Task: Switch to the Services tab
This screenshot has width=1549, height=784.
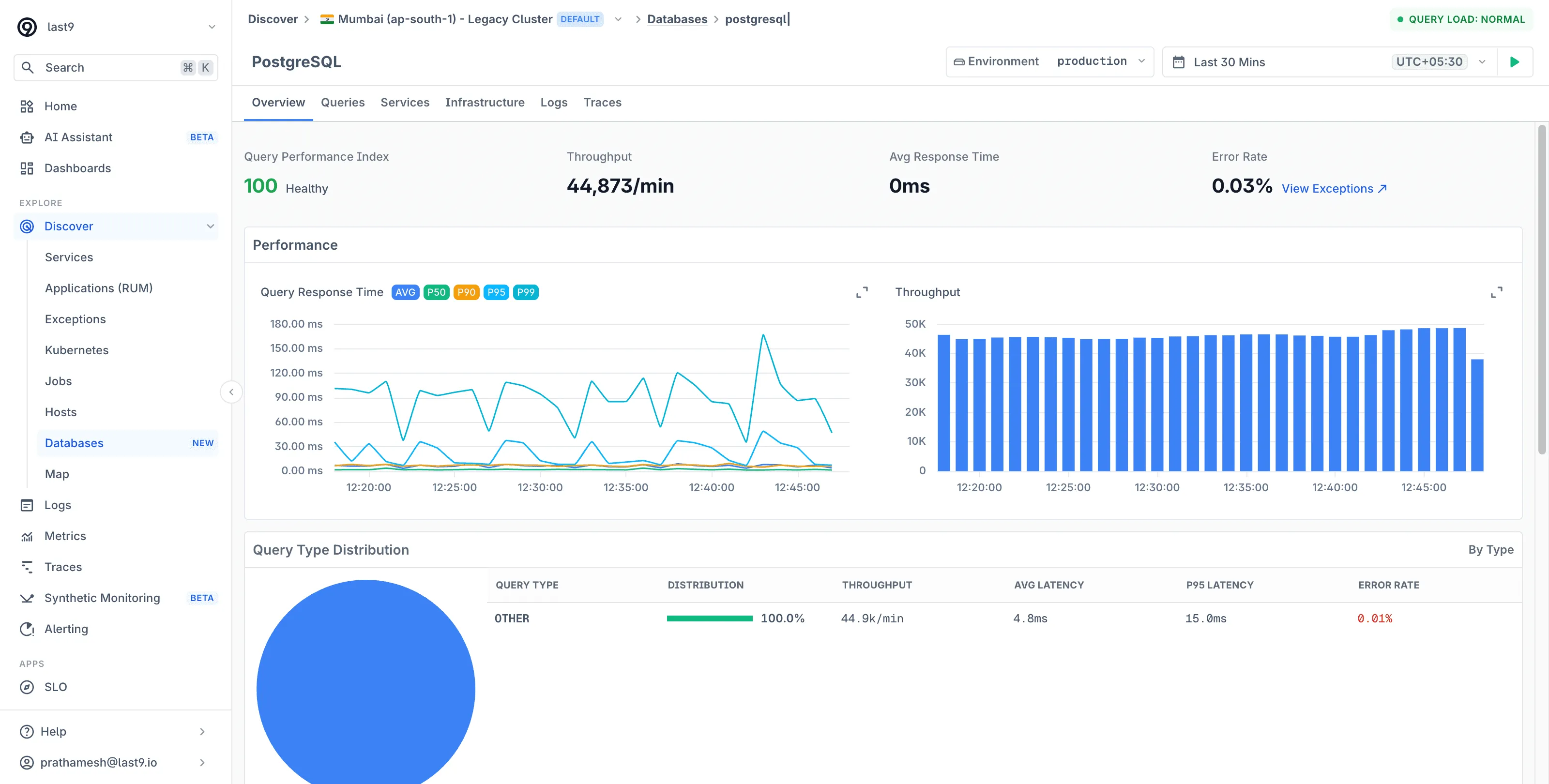Action: pos(405,102)
